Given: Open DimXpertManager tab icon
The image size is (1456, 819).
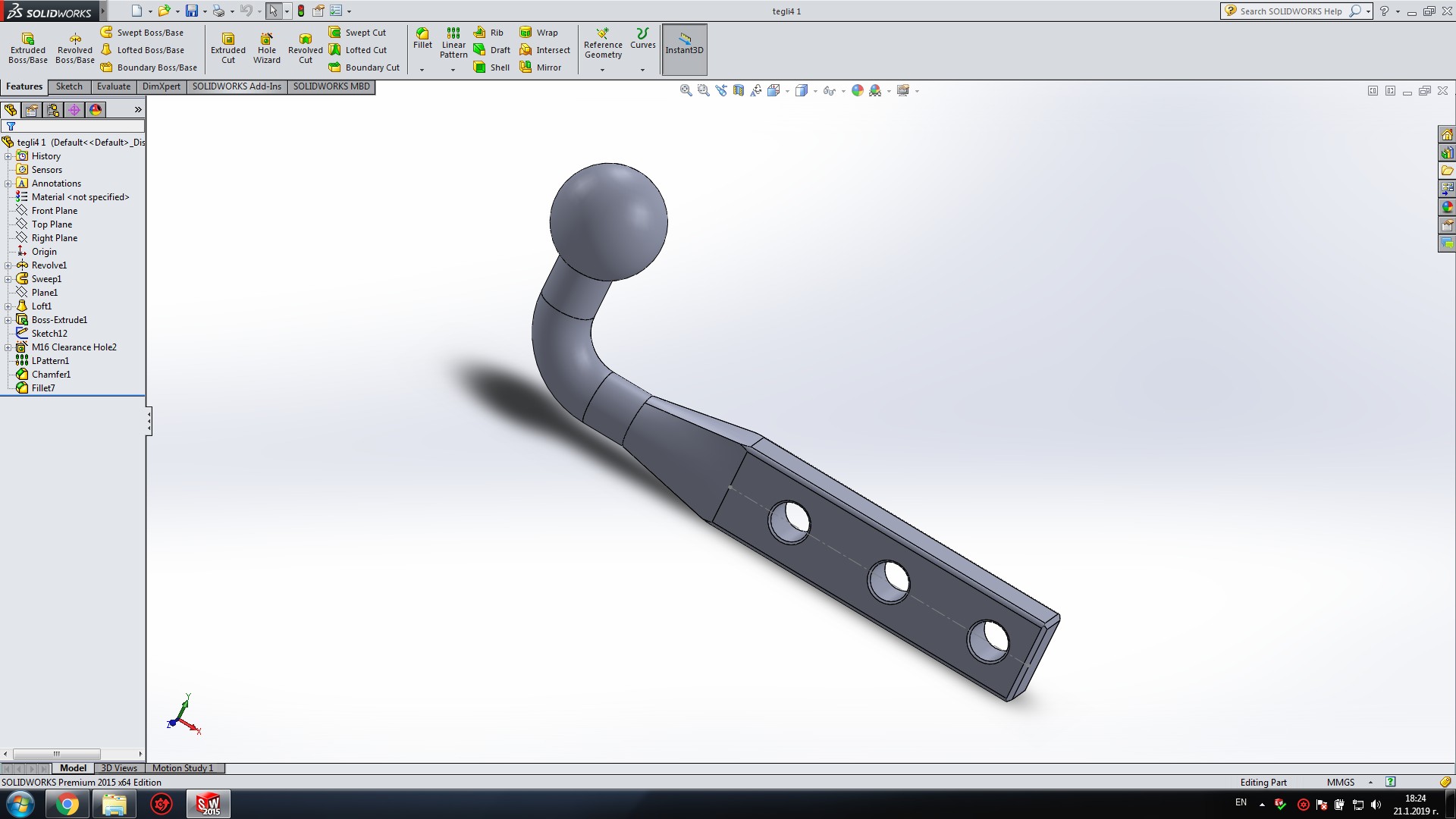Looking at the screenshot, I should (74, 110).
